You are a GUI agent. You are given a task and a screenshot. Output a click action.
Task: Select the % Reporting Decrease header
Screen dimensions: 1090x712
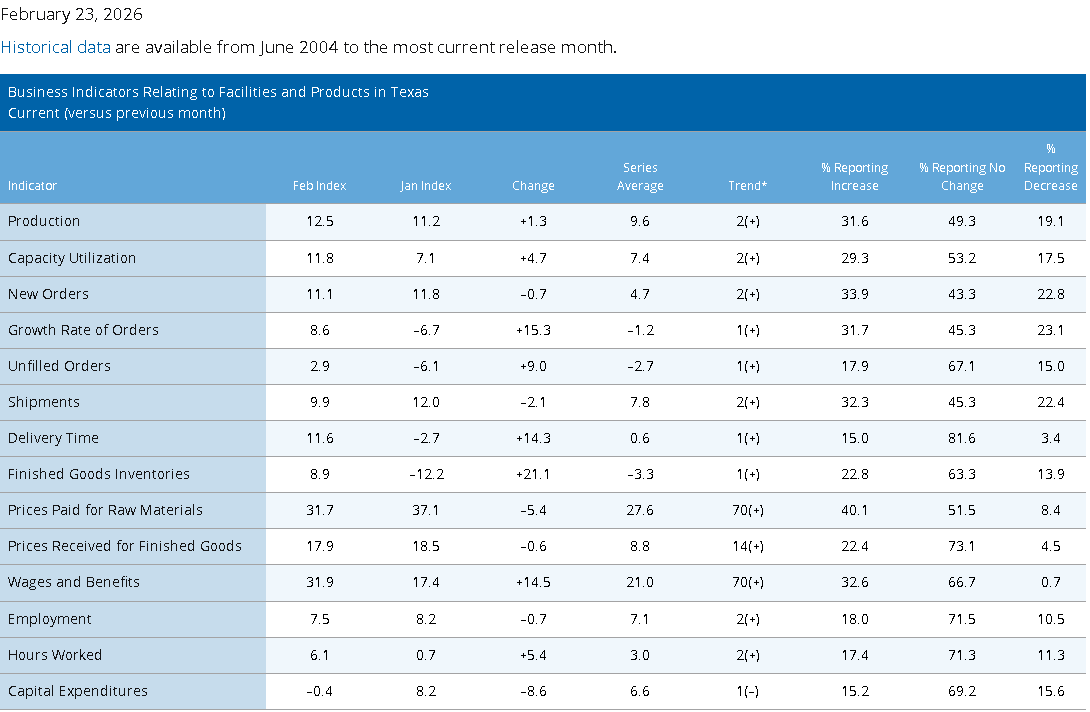[x=1050, y=168]
